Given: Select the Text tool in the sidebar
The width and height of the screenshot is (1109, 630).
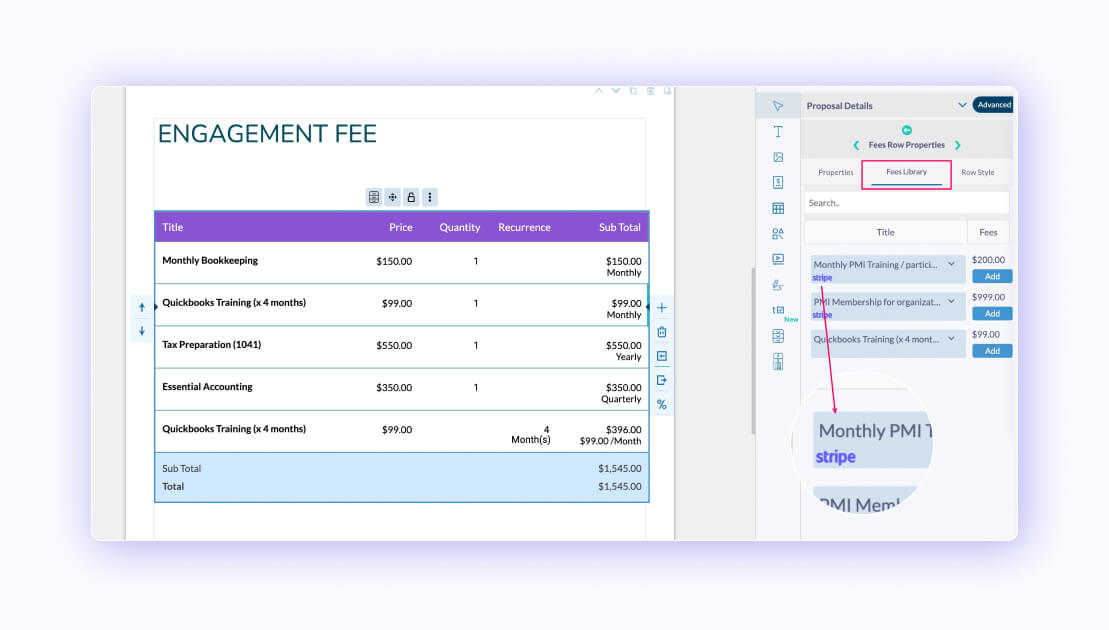Looking at the screenshot, I should coord(779,131).
